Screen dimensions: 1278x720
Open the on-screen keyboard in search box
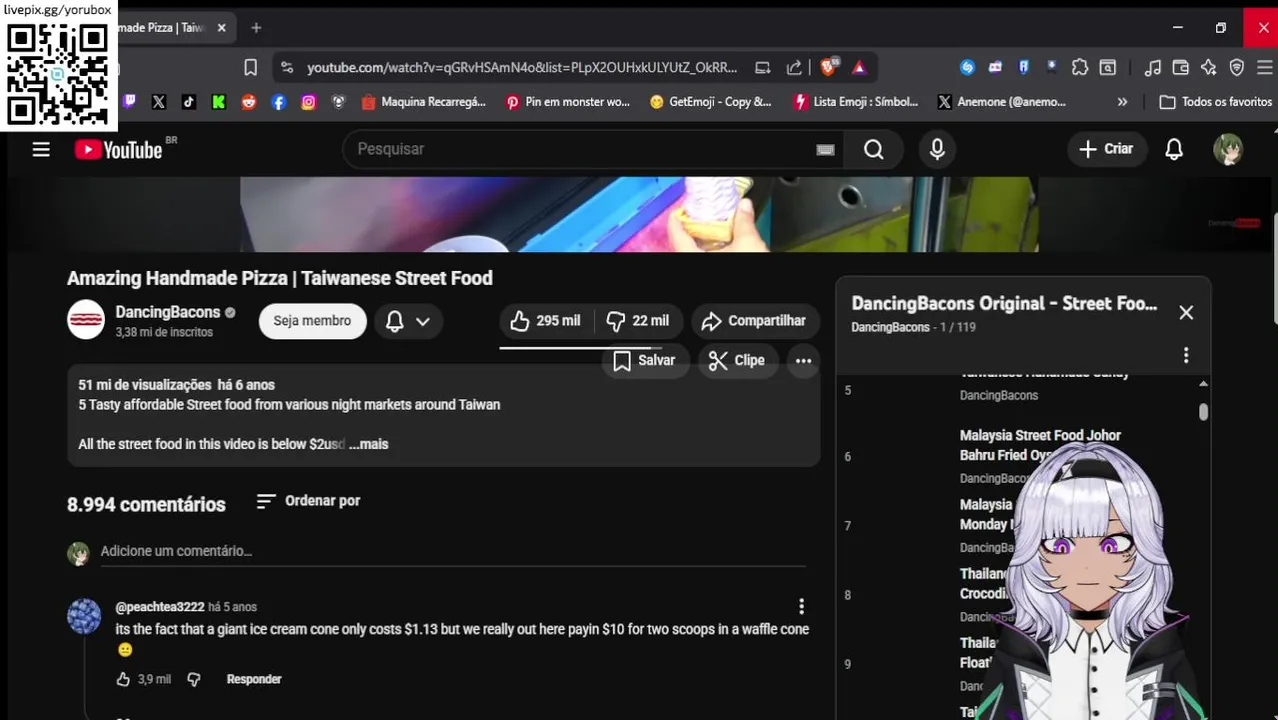825,149
